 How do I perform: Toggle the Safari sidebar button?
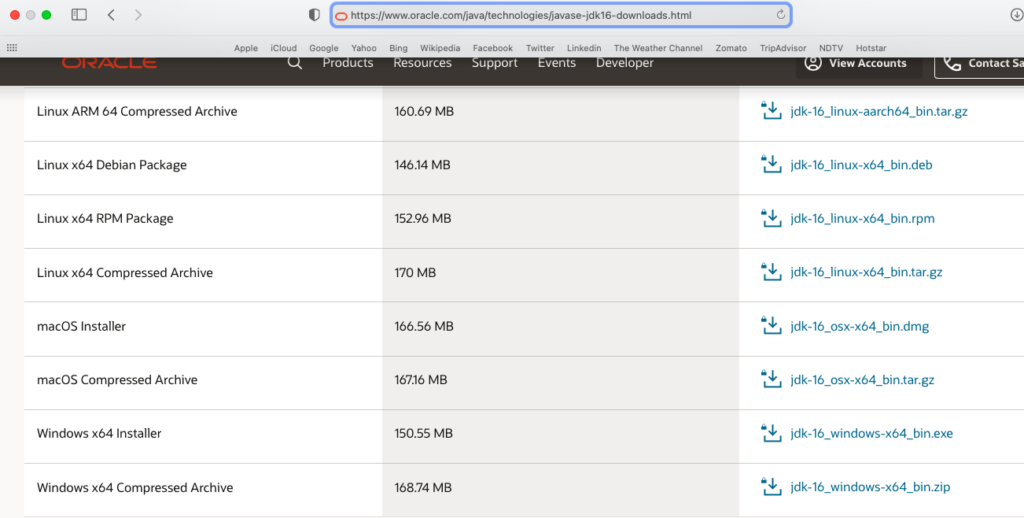tap(79, 14)
